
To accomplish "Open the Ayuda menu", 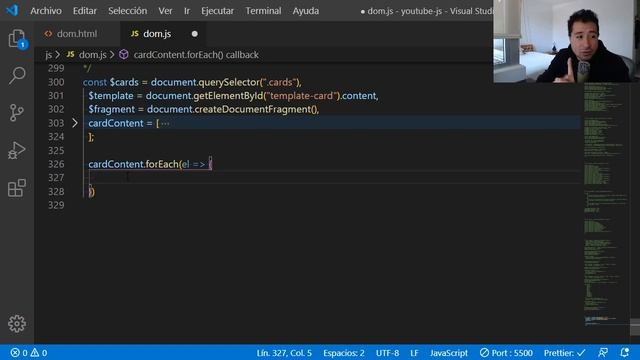I will tap(306, 11).
